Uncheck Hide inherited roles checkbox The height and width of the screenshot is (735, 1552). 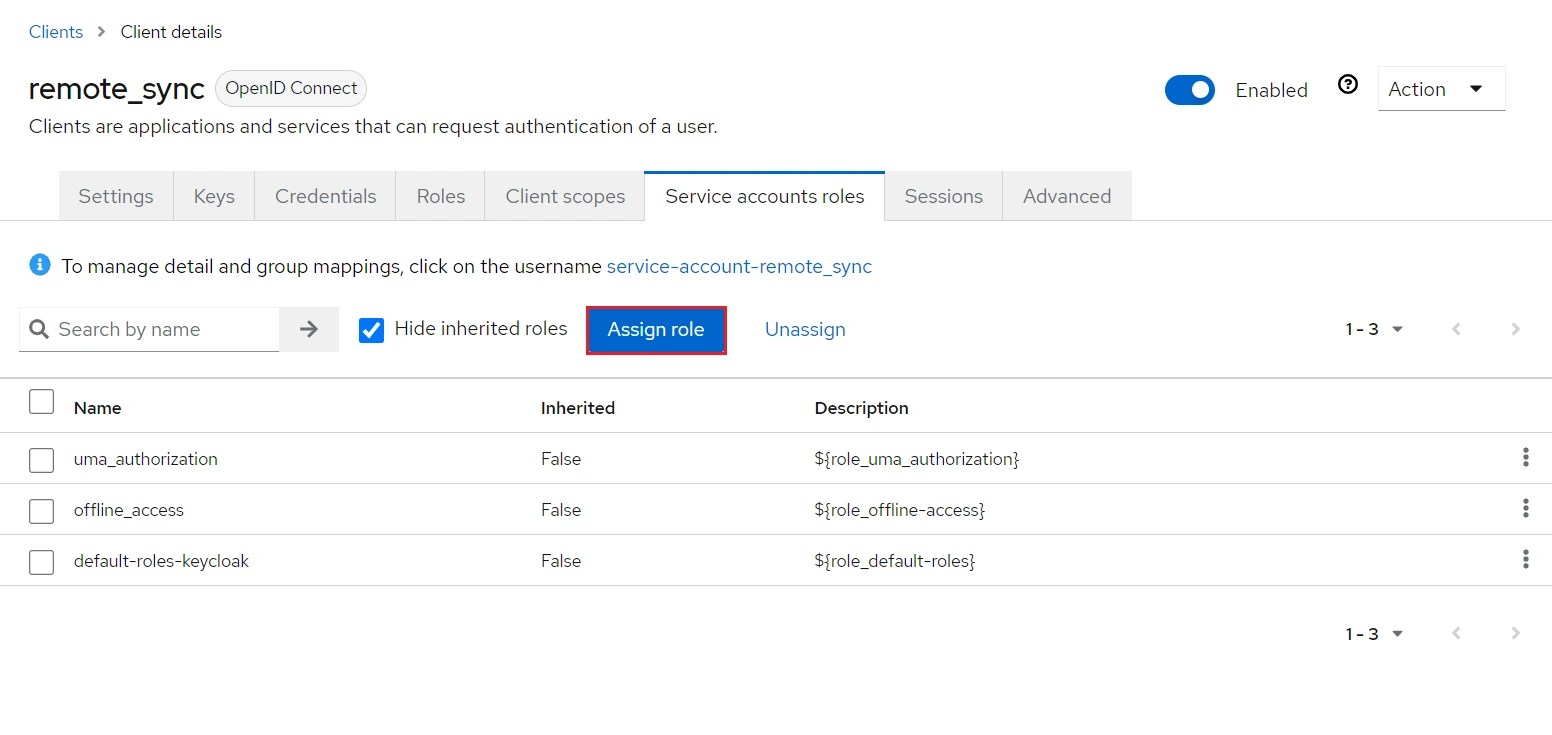pyautogui.click(x=372, y=330)
